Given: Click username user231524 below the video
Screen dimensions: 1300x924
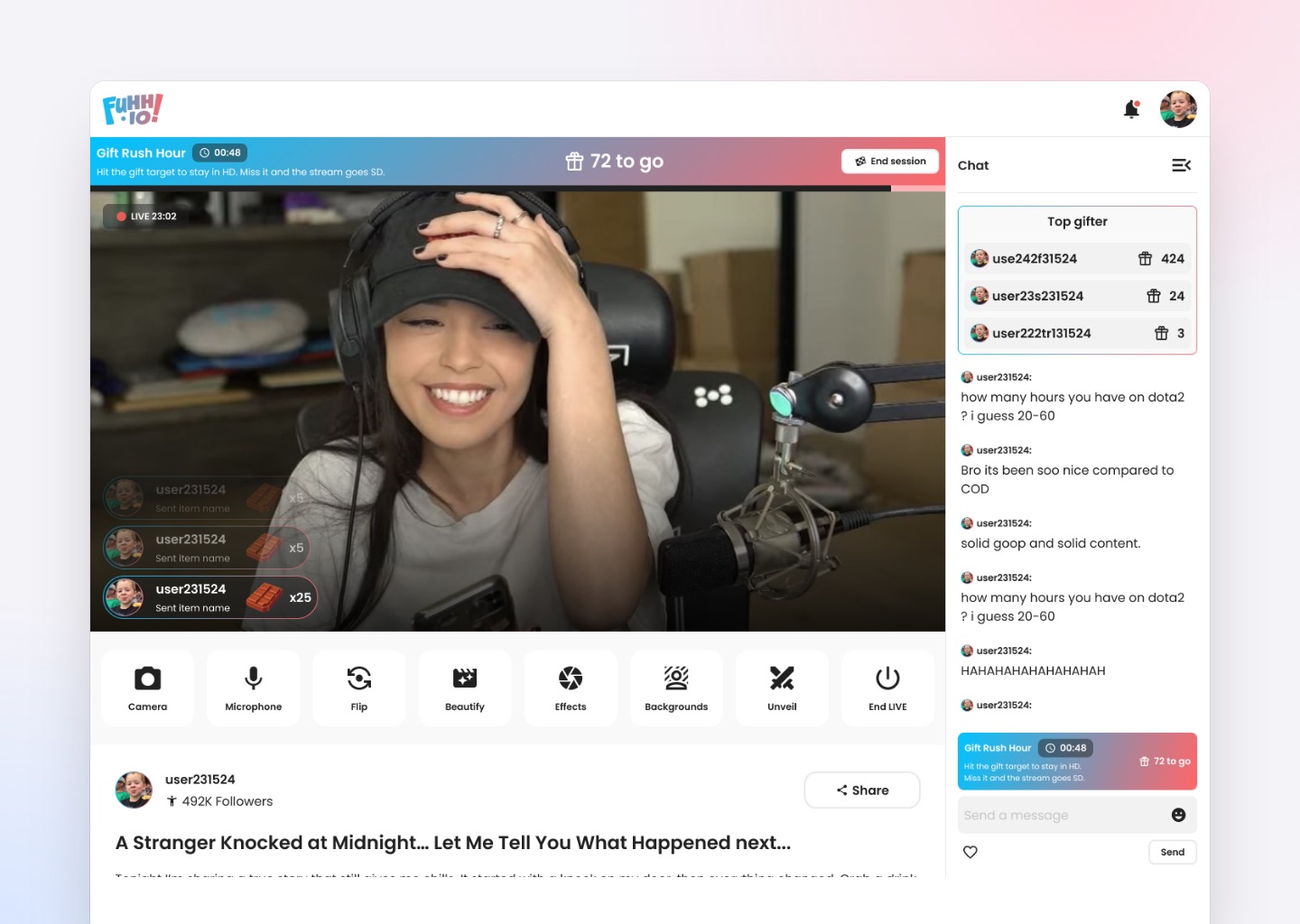Looking at the screenshot, I should click(200, 780).
